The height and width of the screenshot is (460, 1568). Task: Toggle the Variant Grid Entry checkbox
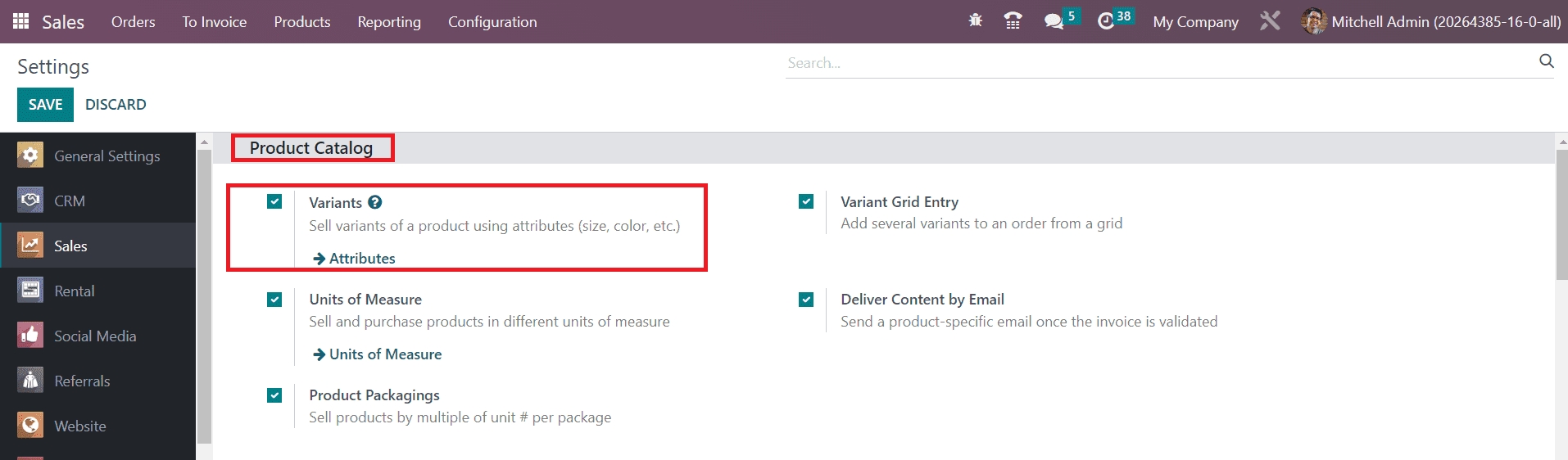[x=806, y=202]
